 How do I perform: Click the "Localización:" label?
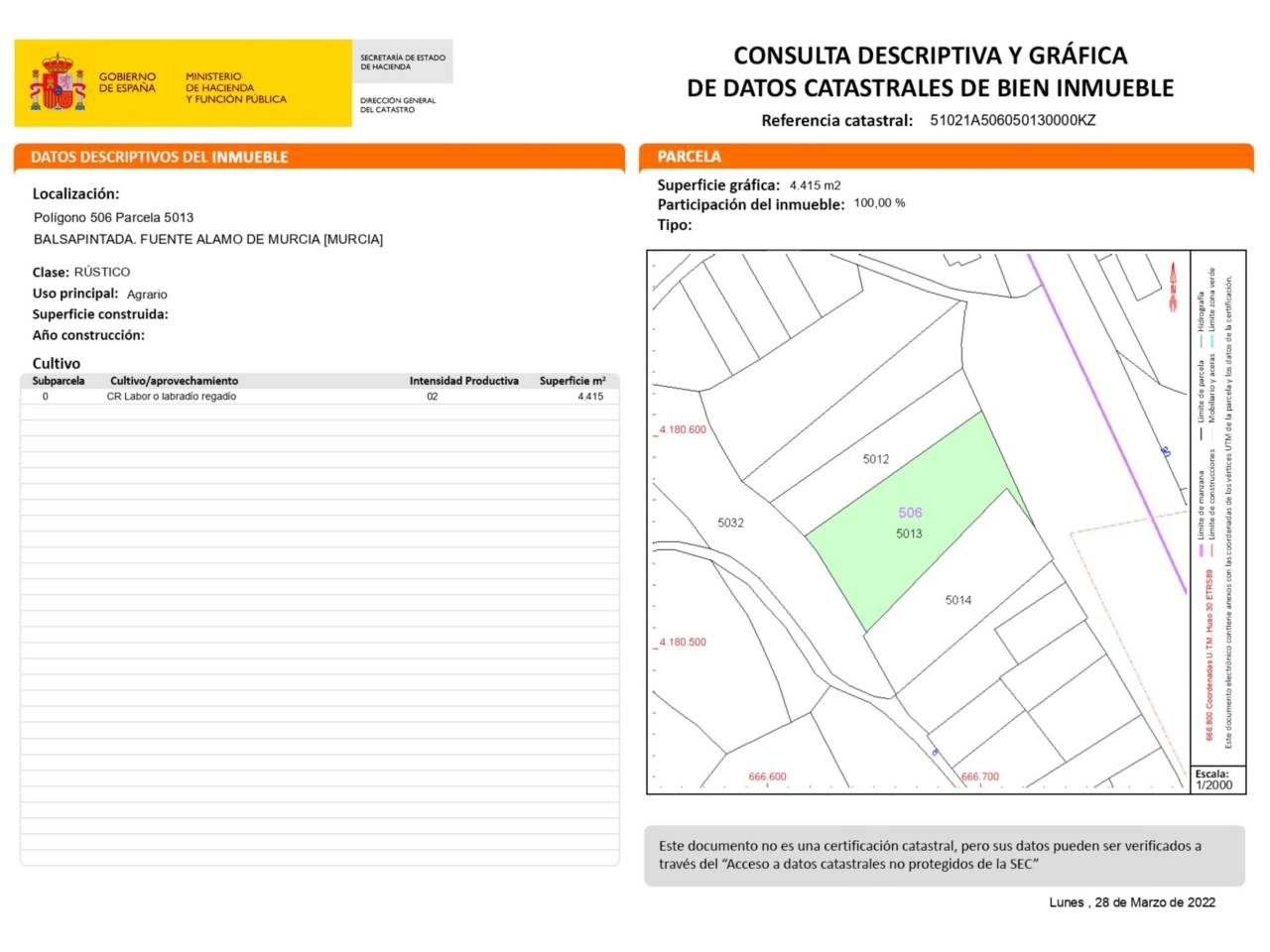tap(75, 194)
